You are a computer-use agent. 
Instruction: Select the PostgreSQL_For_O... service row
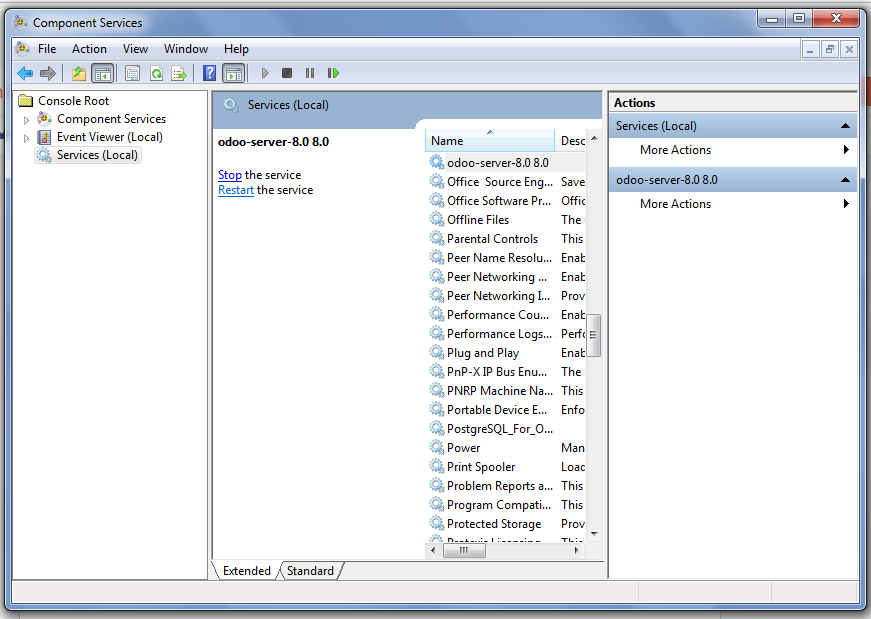point(506,428)
